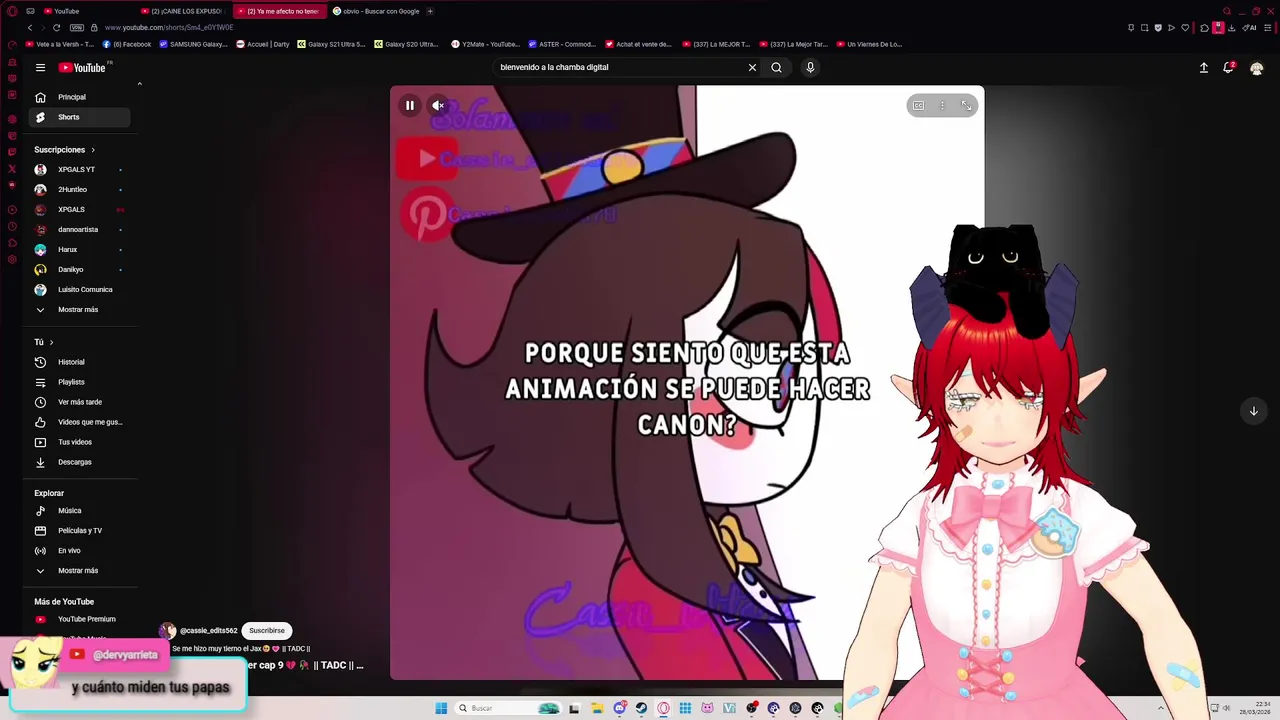1280x720 pixels.
Task: Open Danikyo subscription channel
Action: [80, 270]
